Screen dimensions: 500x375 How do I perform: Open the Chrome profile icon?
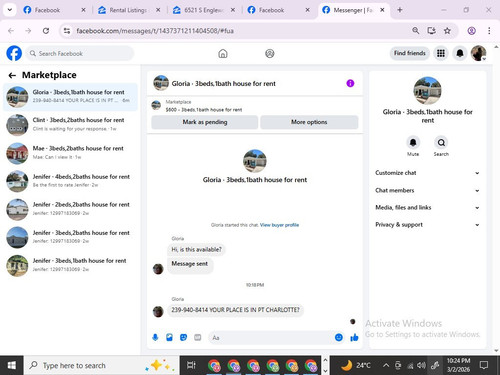tap(471, 31)
